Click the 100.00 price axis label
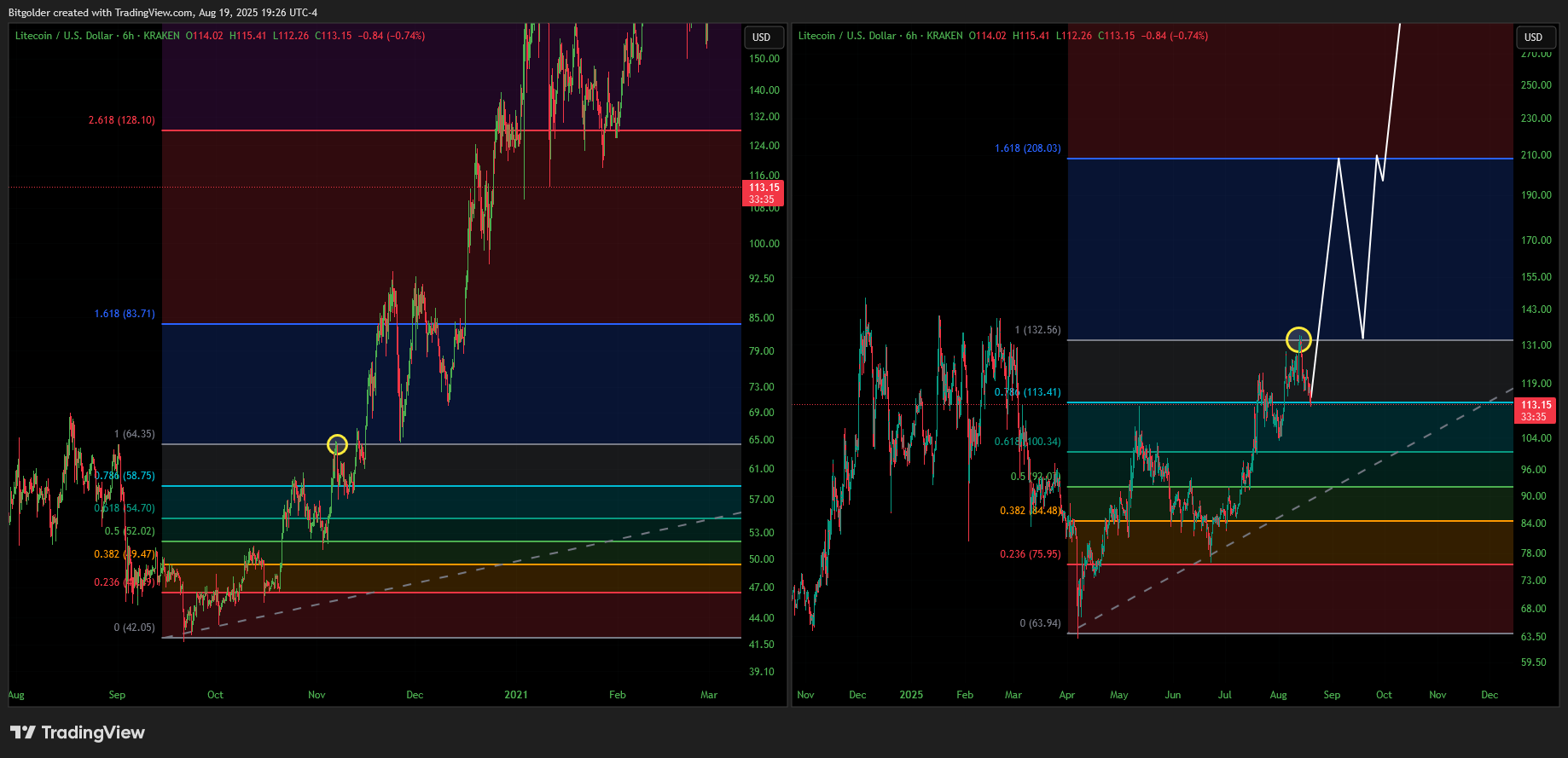The height and width of the screenshot is (758, 1568). [764, 244]
